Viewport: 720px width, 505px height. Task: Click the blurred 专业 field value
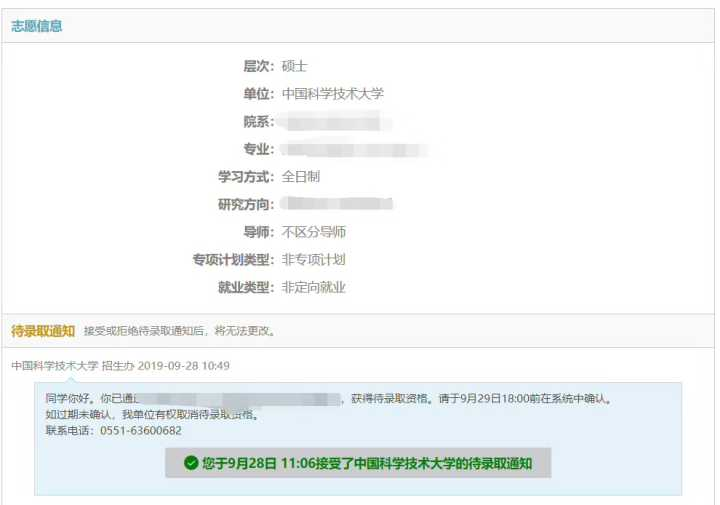[x=354, y=149]
